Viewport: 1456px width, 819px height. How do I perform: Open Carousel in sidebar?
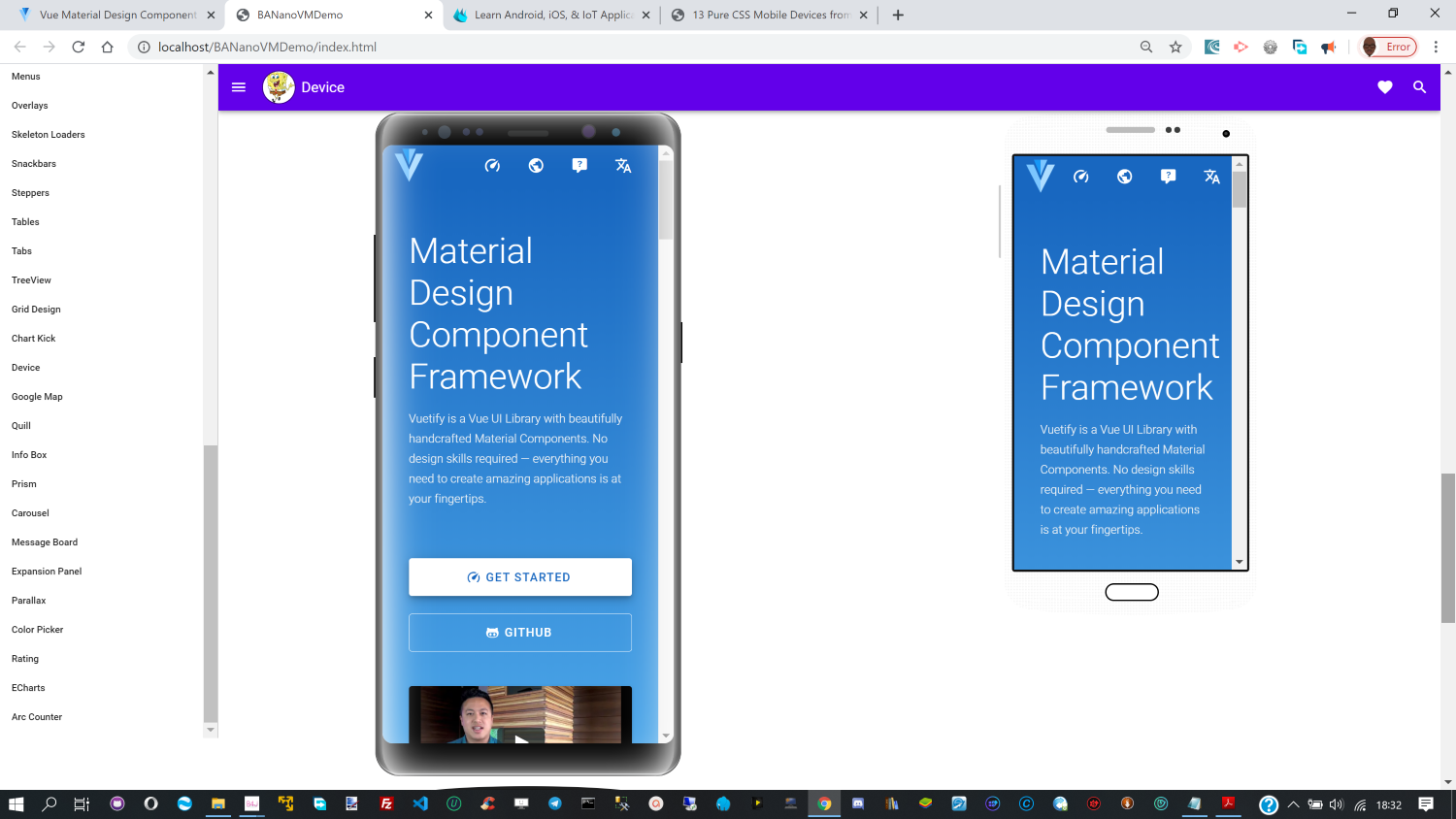30,513
